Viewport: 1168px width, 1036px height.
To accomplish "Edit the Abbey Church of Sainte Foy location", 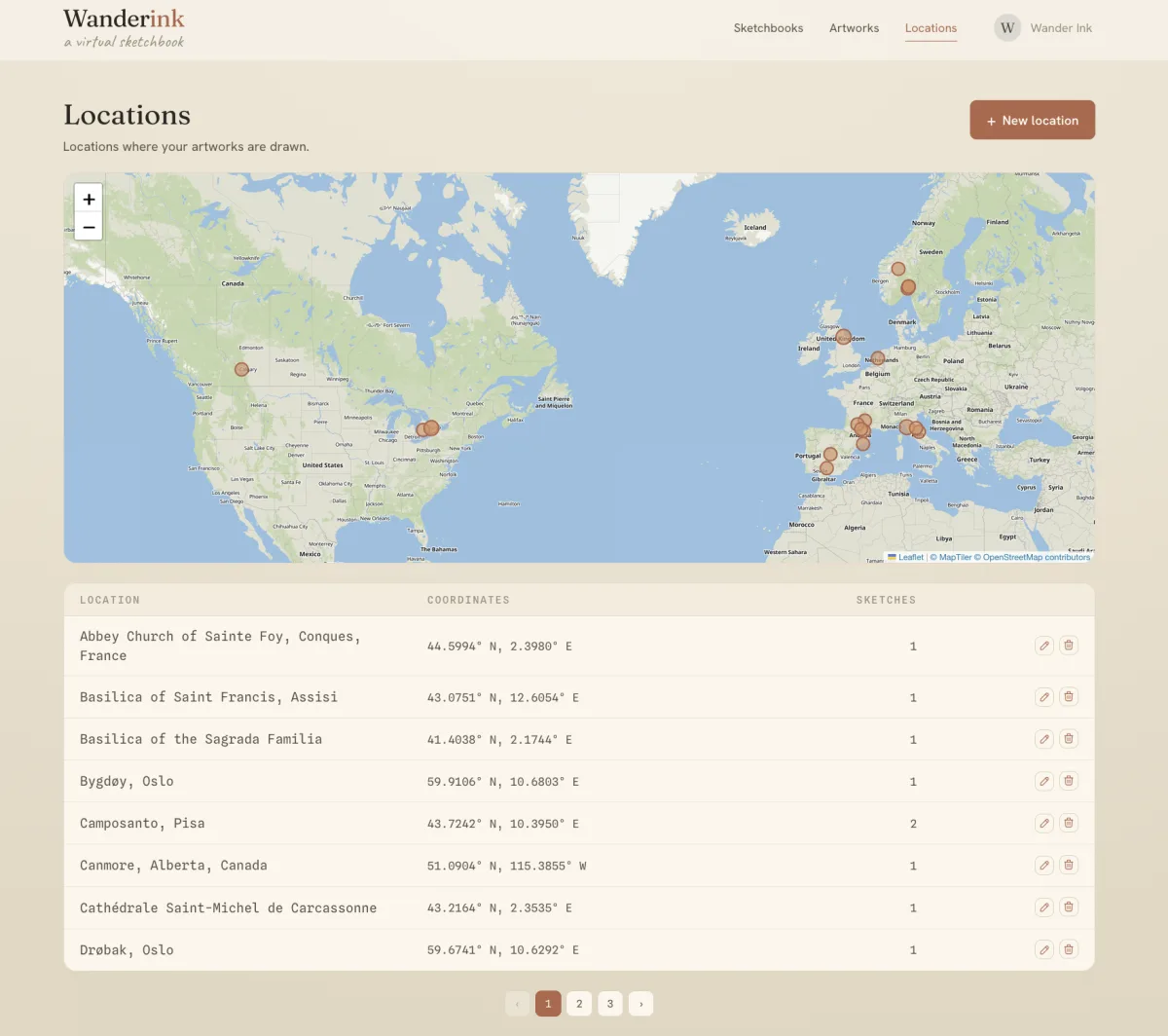I will click(x=1044, y=646).
